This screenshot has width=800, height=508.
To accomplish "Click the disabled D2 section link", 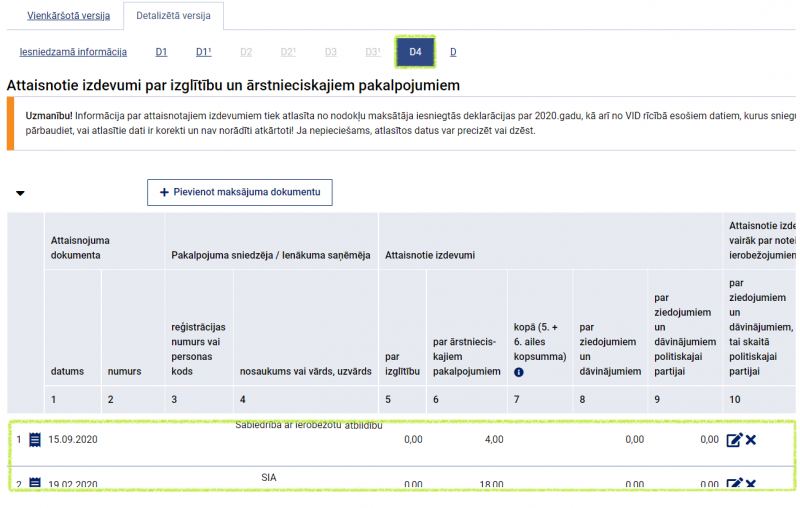I will [246, 52].
